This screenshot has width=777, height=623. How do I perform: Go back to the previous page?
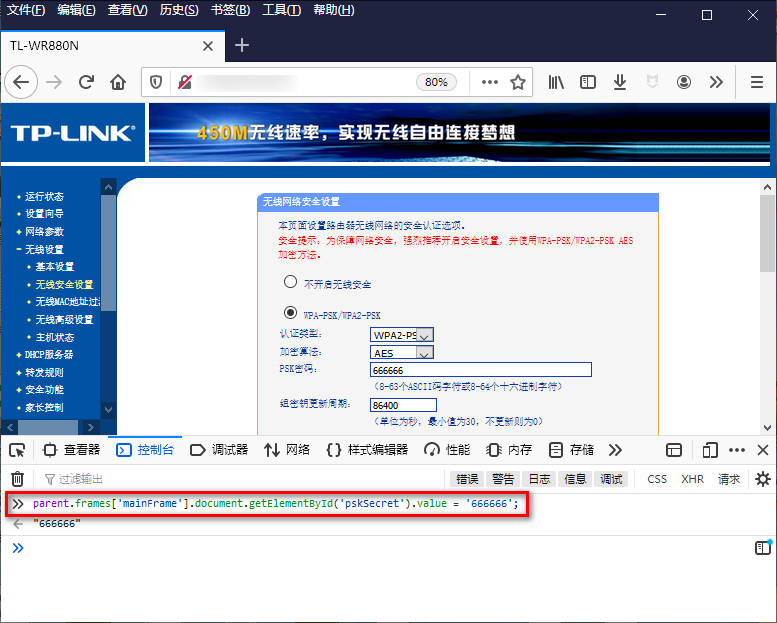pos(21,82)
